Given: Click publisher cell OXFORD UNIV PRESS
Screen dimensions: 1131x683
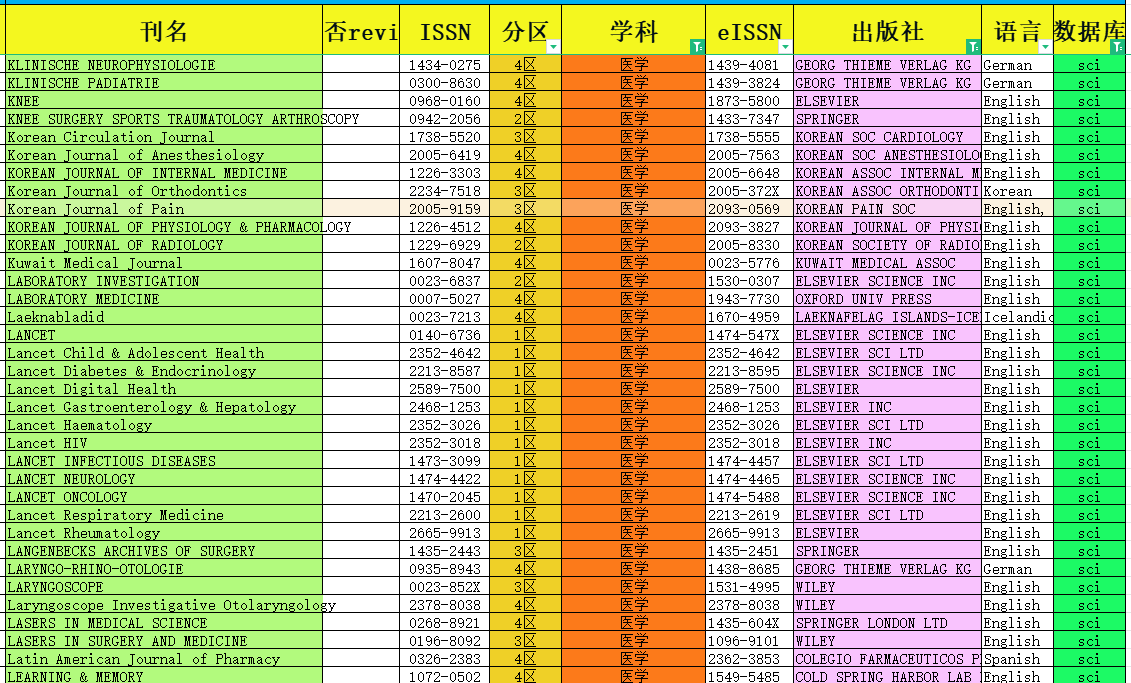Looking at the screenshot, I should tap(887, 299).
